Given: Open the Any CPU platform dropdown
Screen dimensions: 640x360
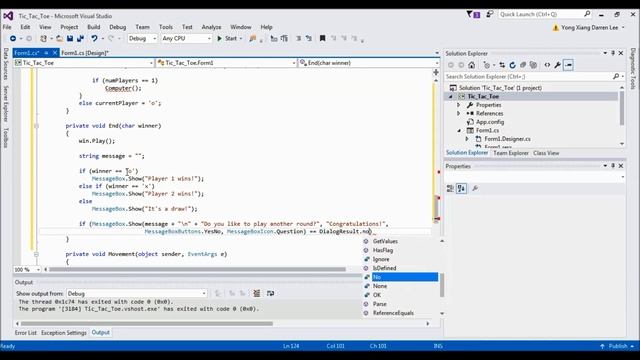Looking at the screenshot, I should click(x=186, y=38).
